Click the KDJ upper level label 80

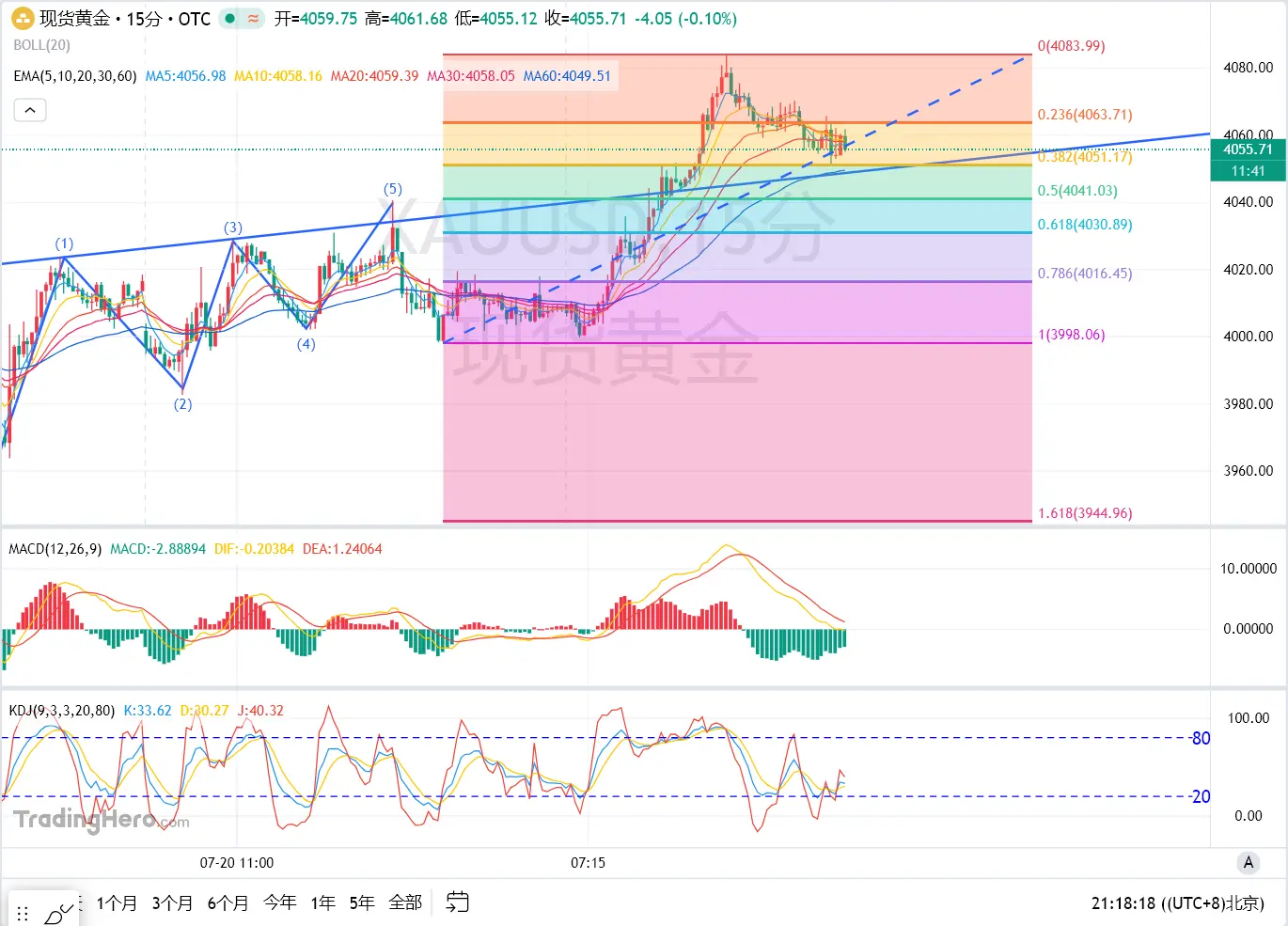coord(1201,738)
